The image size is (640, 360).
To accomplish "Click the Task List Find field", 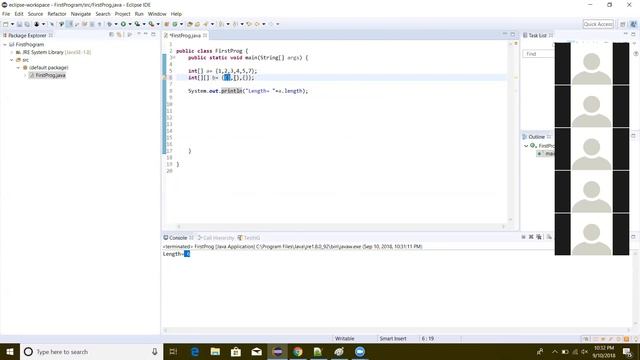I will pos(539,54).
